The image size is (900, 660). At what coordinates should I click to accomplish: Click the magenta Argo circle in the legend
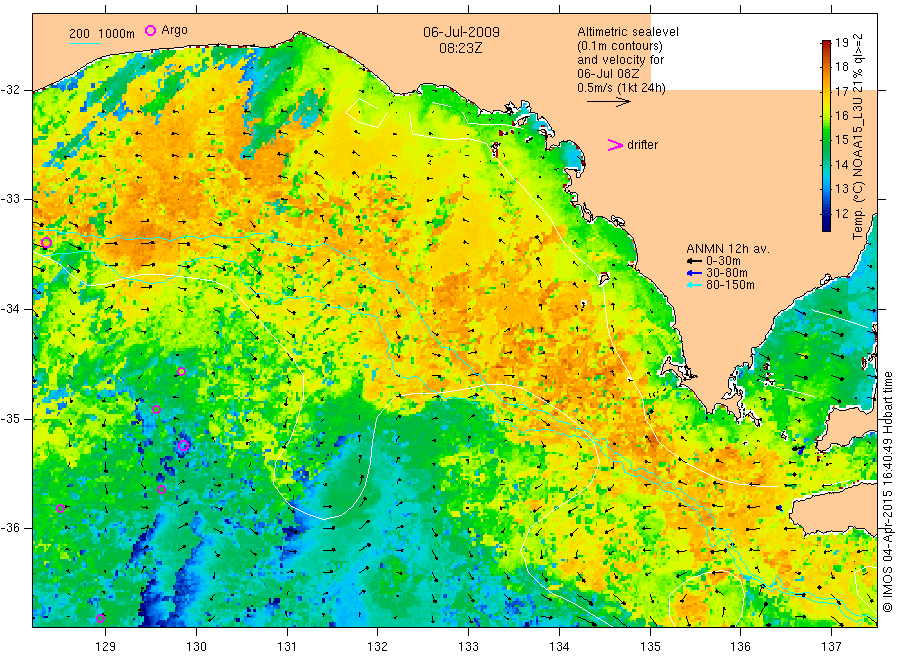(x=150, y=30)
